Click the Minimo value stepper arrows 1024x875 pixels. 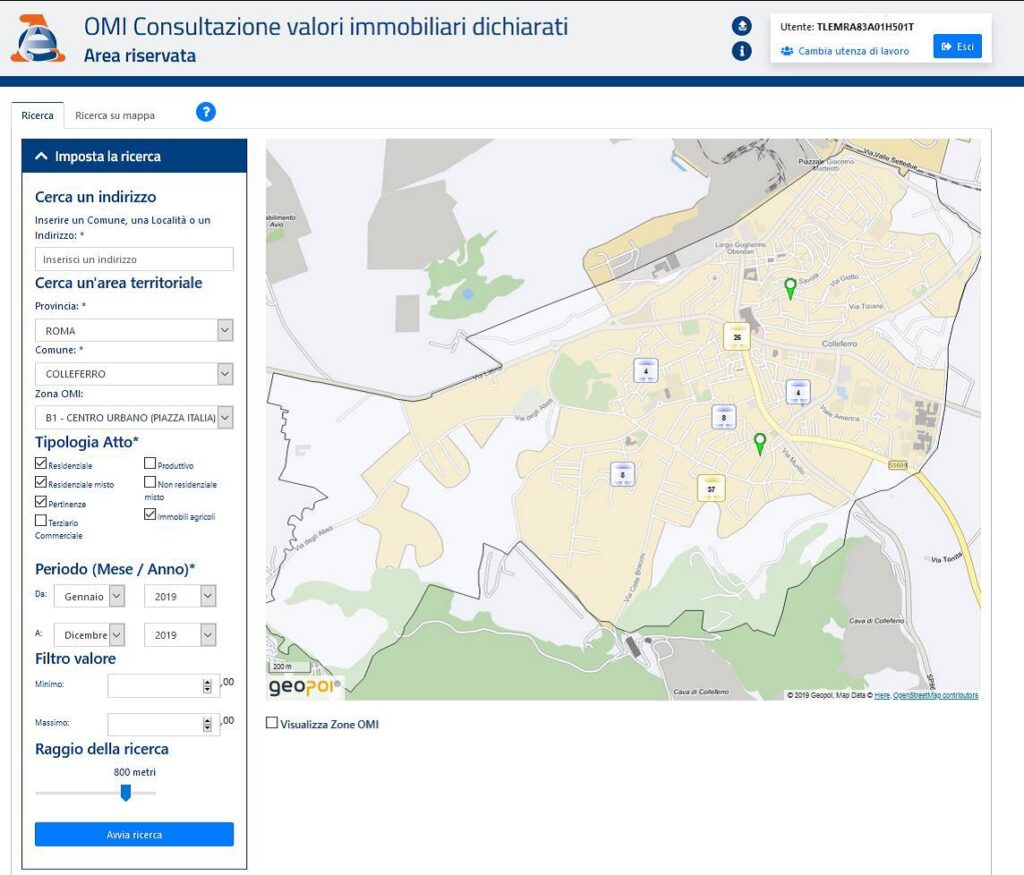(207, 686)
